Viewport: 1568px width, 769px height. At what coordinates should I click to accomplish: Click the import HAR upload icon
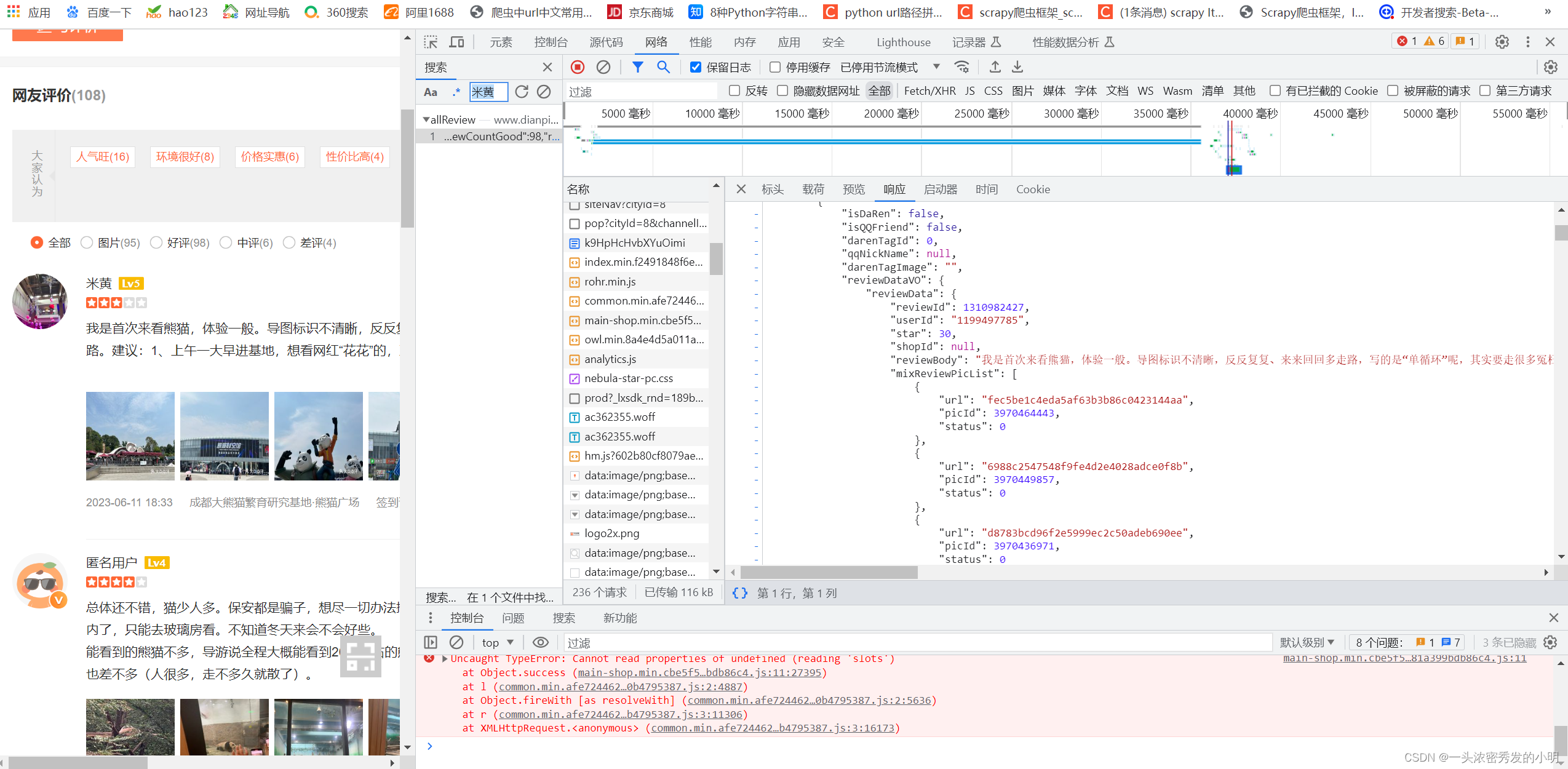(995, 67)
